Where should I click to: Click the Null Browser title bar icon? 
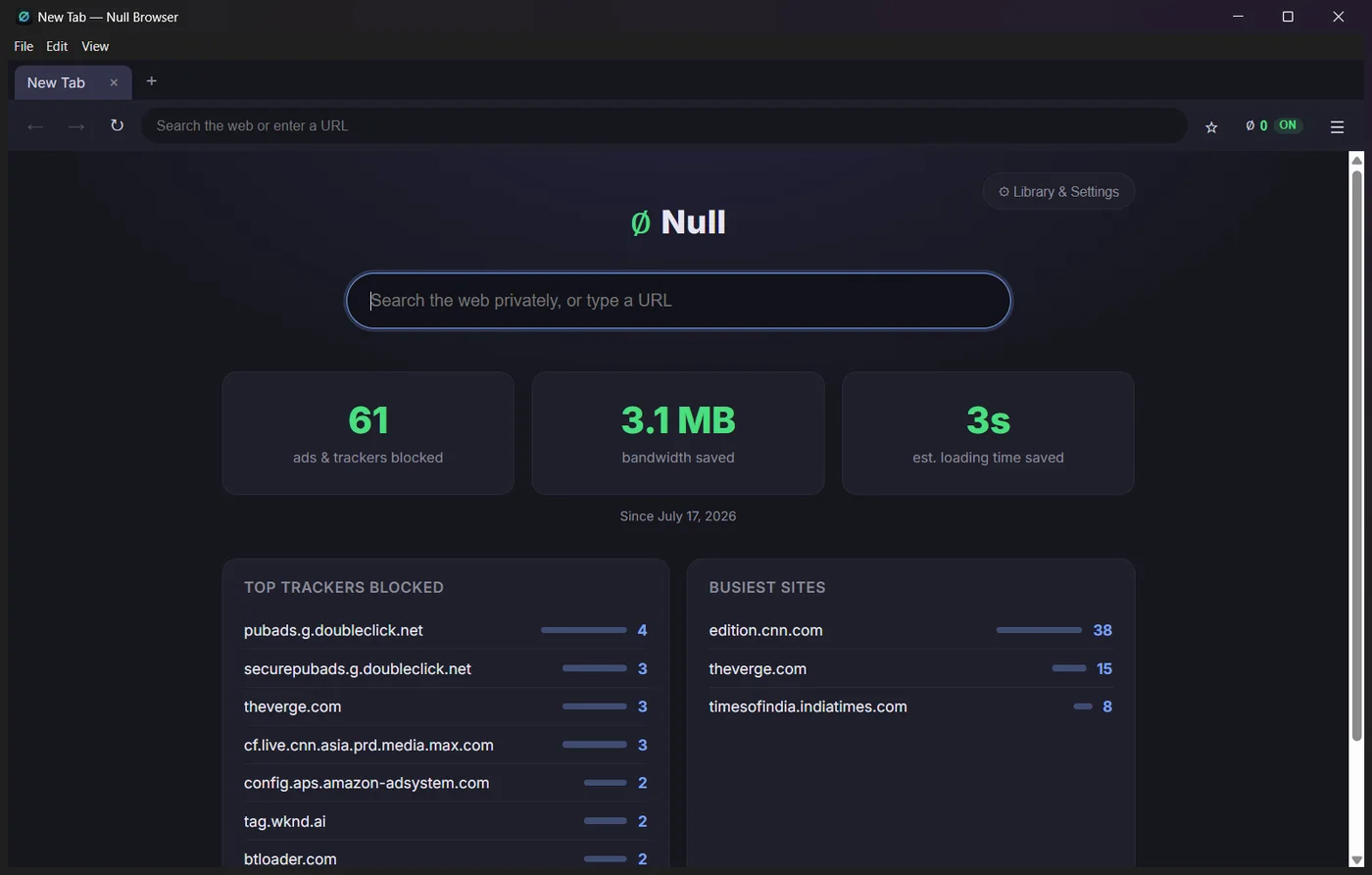click(x=24, y=17)
